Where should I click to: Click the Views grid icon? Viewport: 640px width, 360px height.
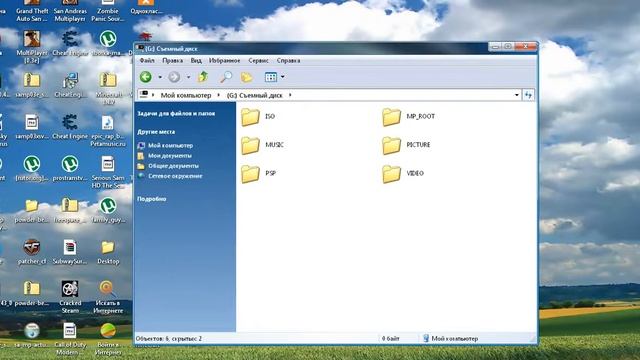click(271, 77)
